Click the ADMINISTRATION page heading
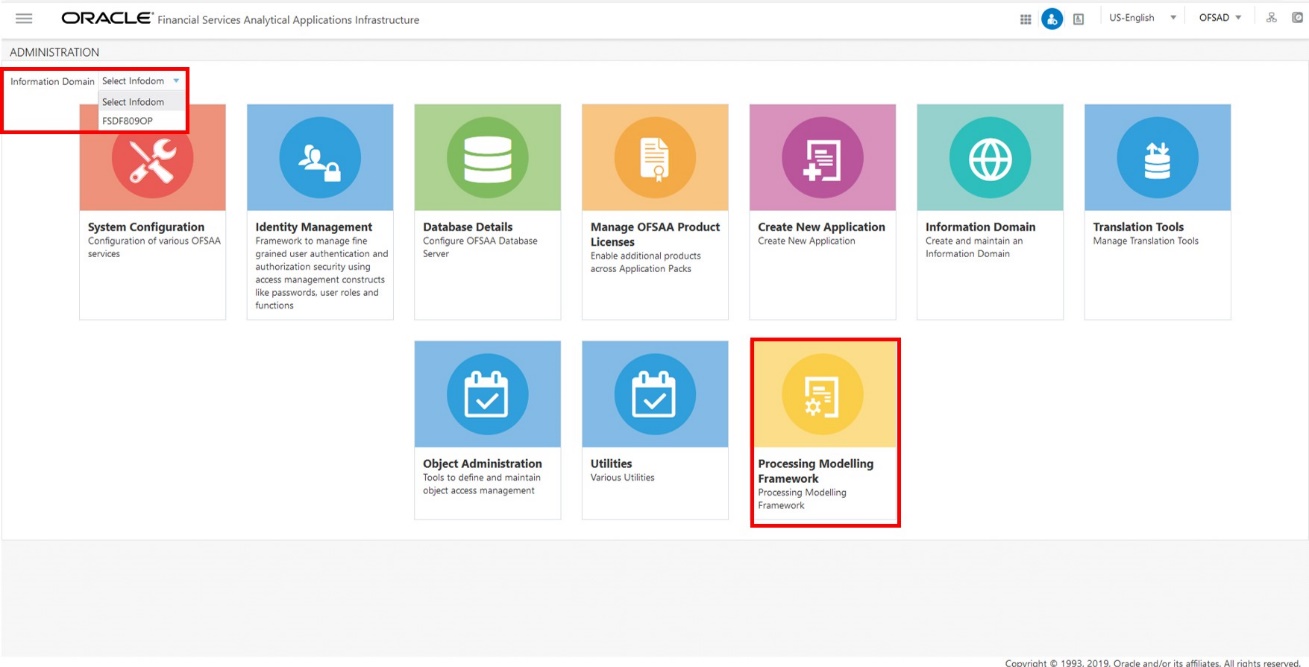The width and height of the screenshot is (1309, 667). pos(55,52)
